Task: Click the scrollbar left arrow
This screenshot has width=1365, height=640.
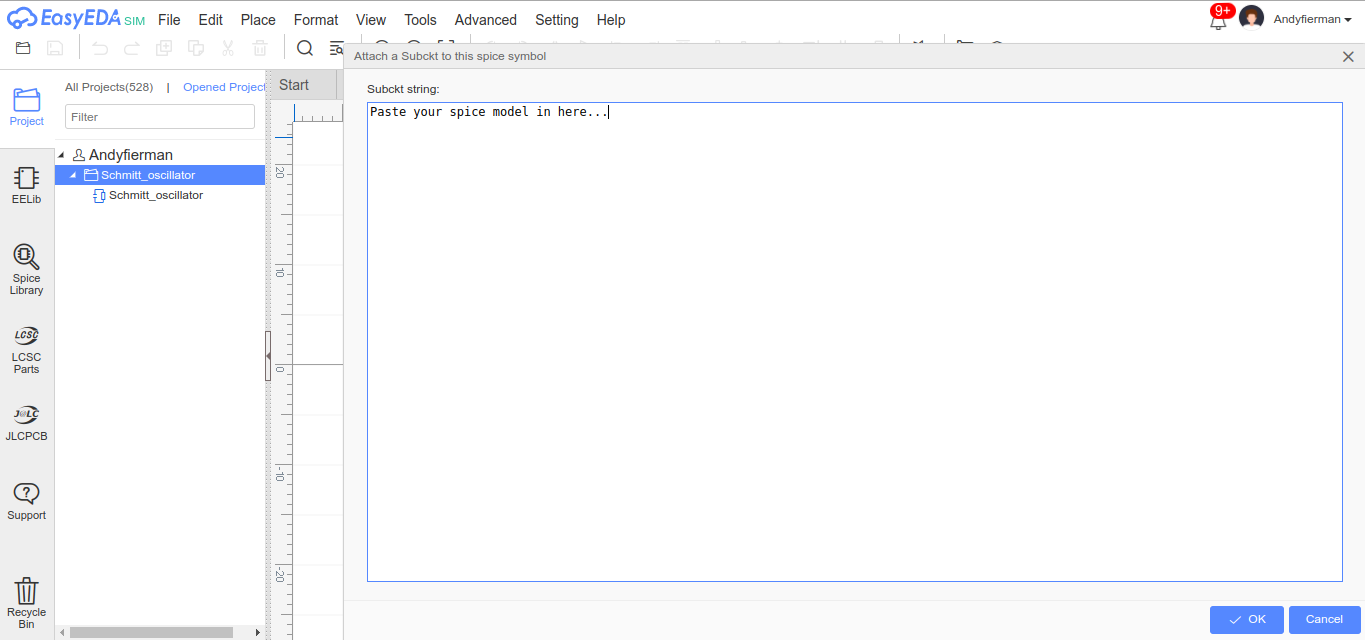Action: (62, 632)
